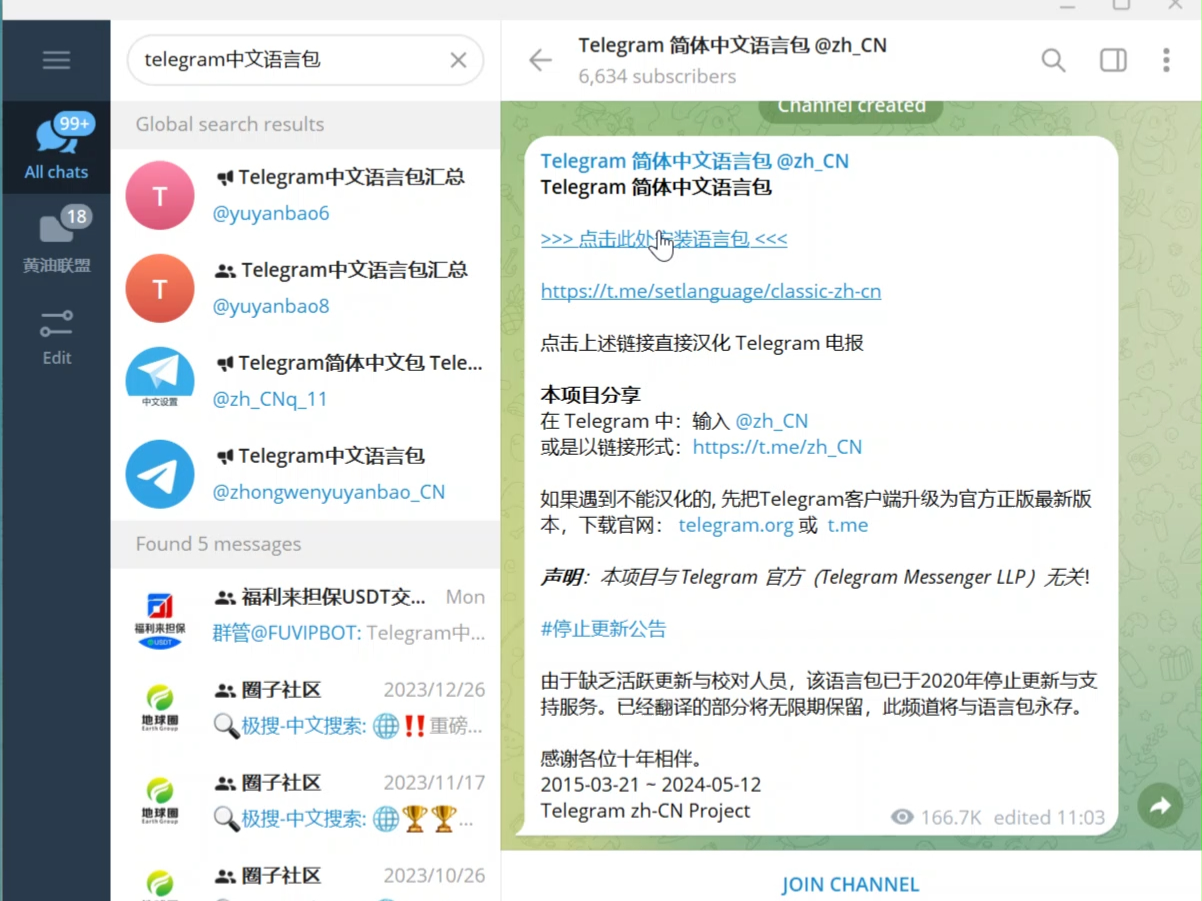The image size is (1202, 901).
Task: Click the @zh_CN mention in message body
Action: coord(772,421)
